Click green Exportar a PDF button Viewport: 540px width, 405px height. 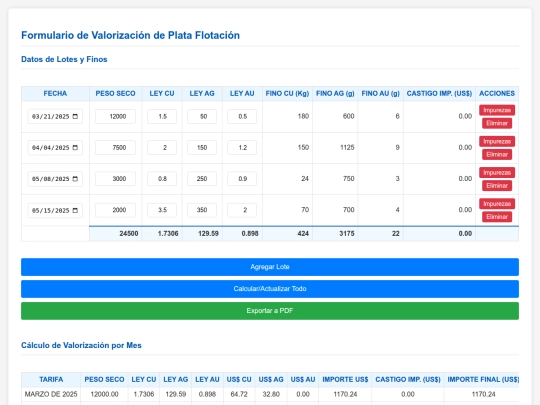click(x=270, y=311)
